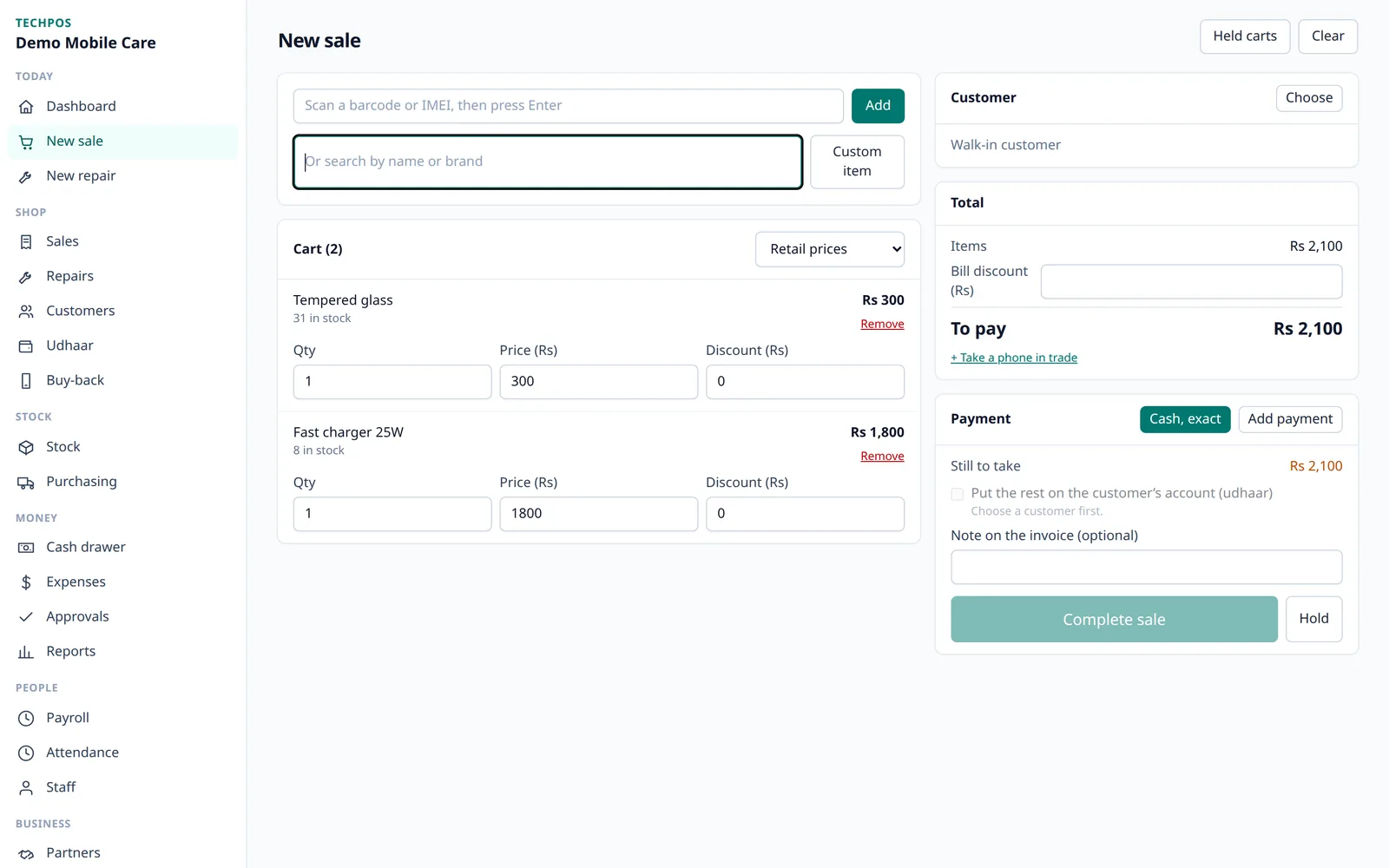Click Fast charger 25W Discount field
Screen dimensions: 1389x868
coord(806,514)
